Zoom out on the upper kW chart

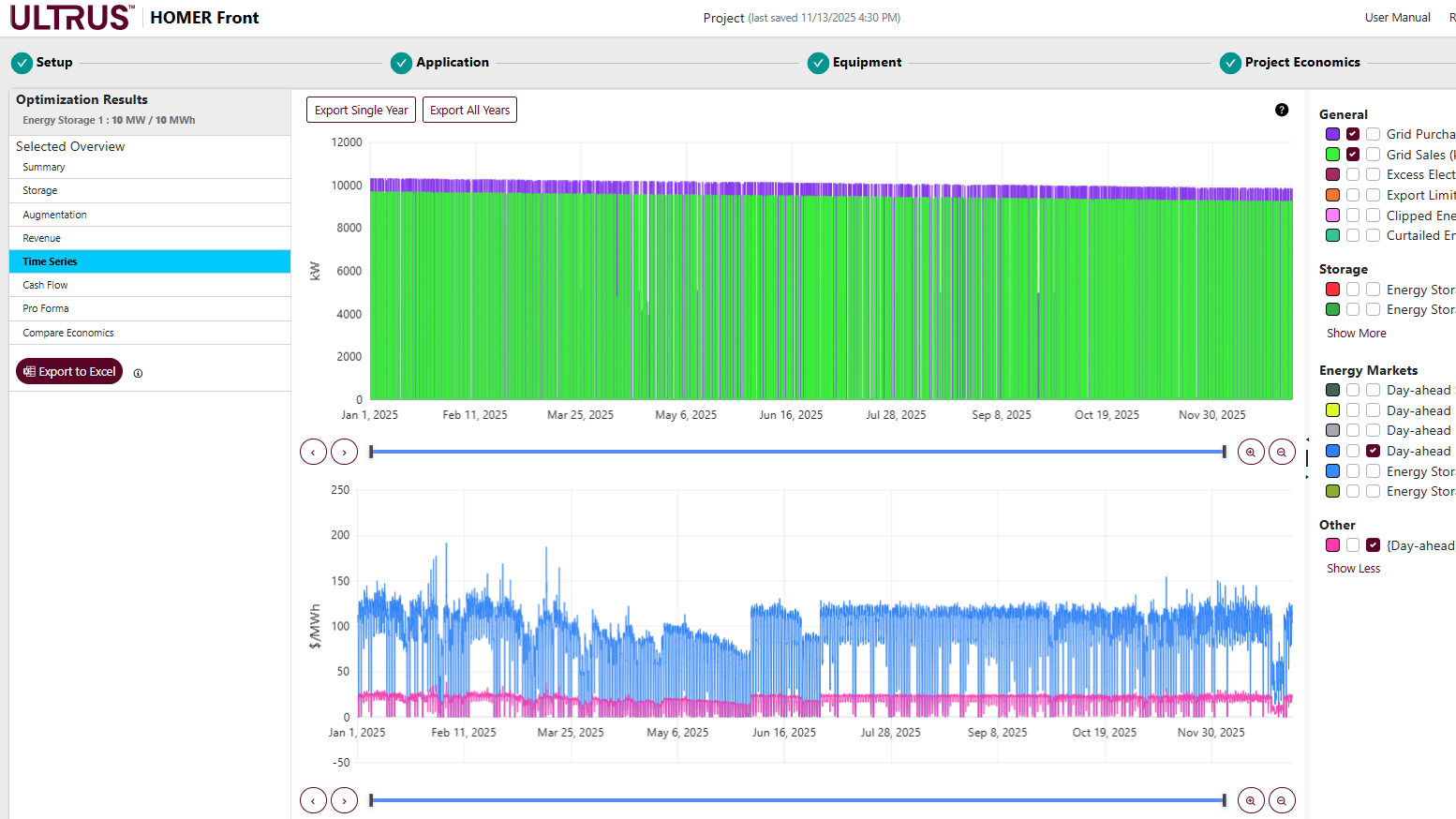click(1282, 452)
